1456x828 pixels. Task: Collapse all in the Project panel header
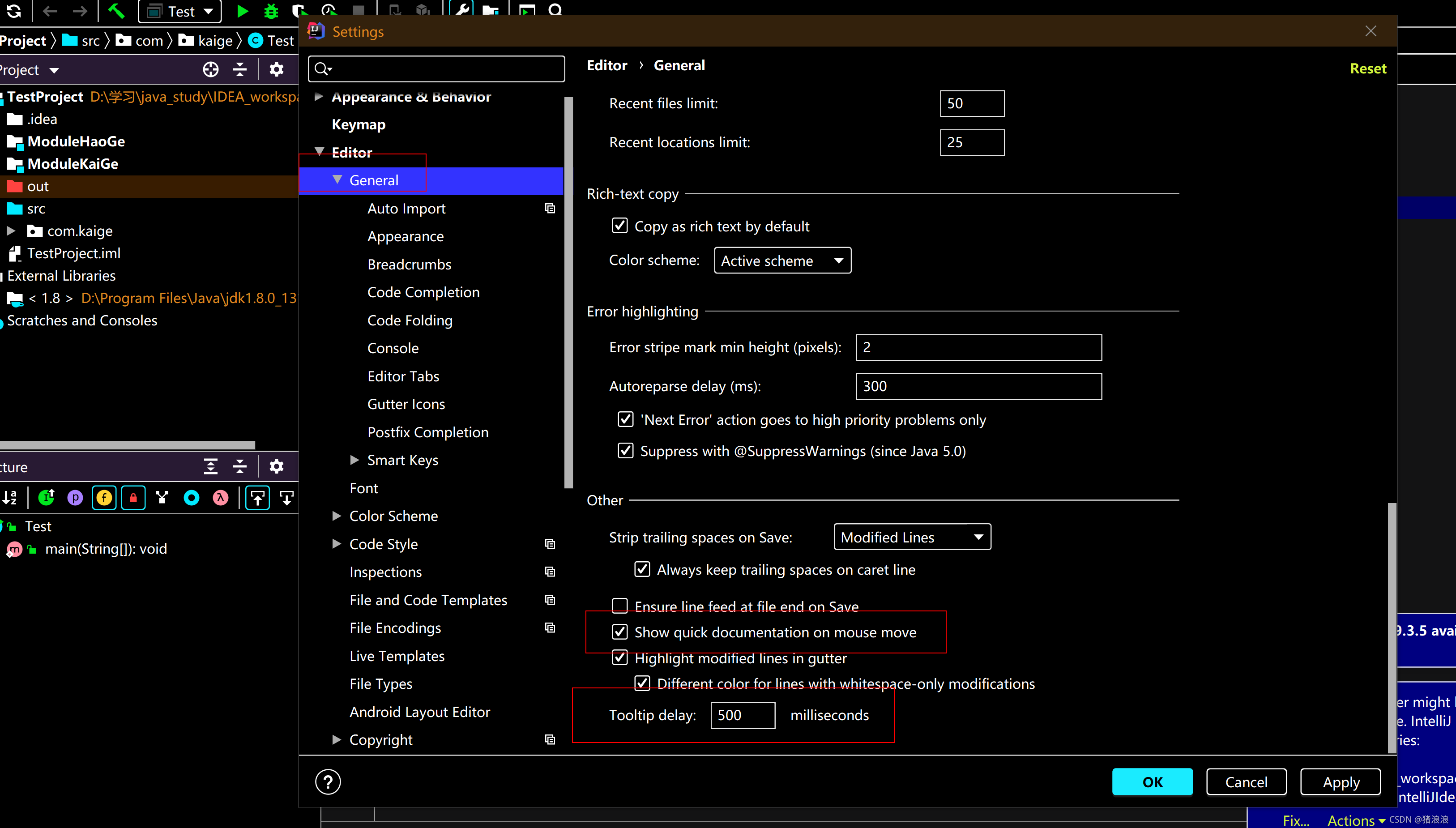point(240,69)
